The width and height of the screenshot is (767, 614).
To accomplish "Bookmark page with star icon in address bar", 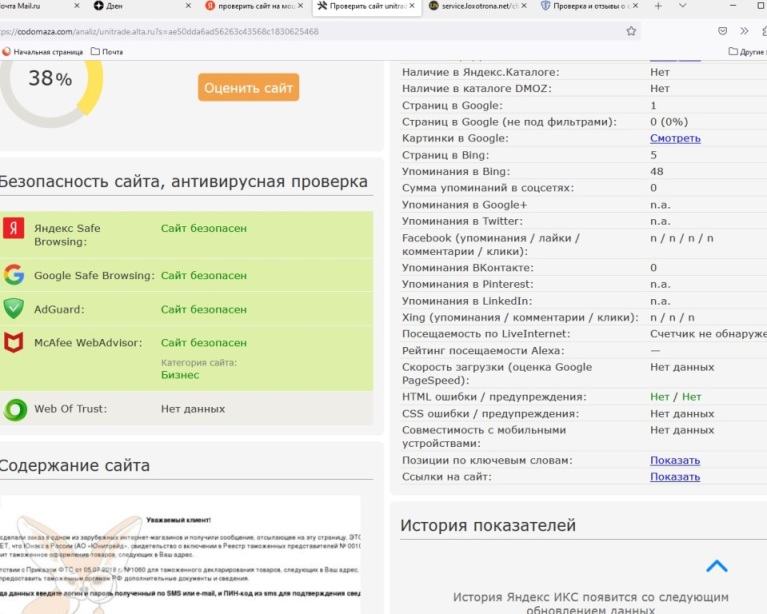I will coord(631,31).
